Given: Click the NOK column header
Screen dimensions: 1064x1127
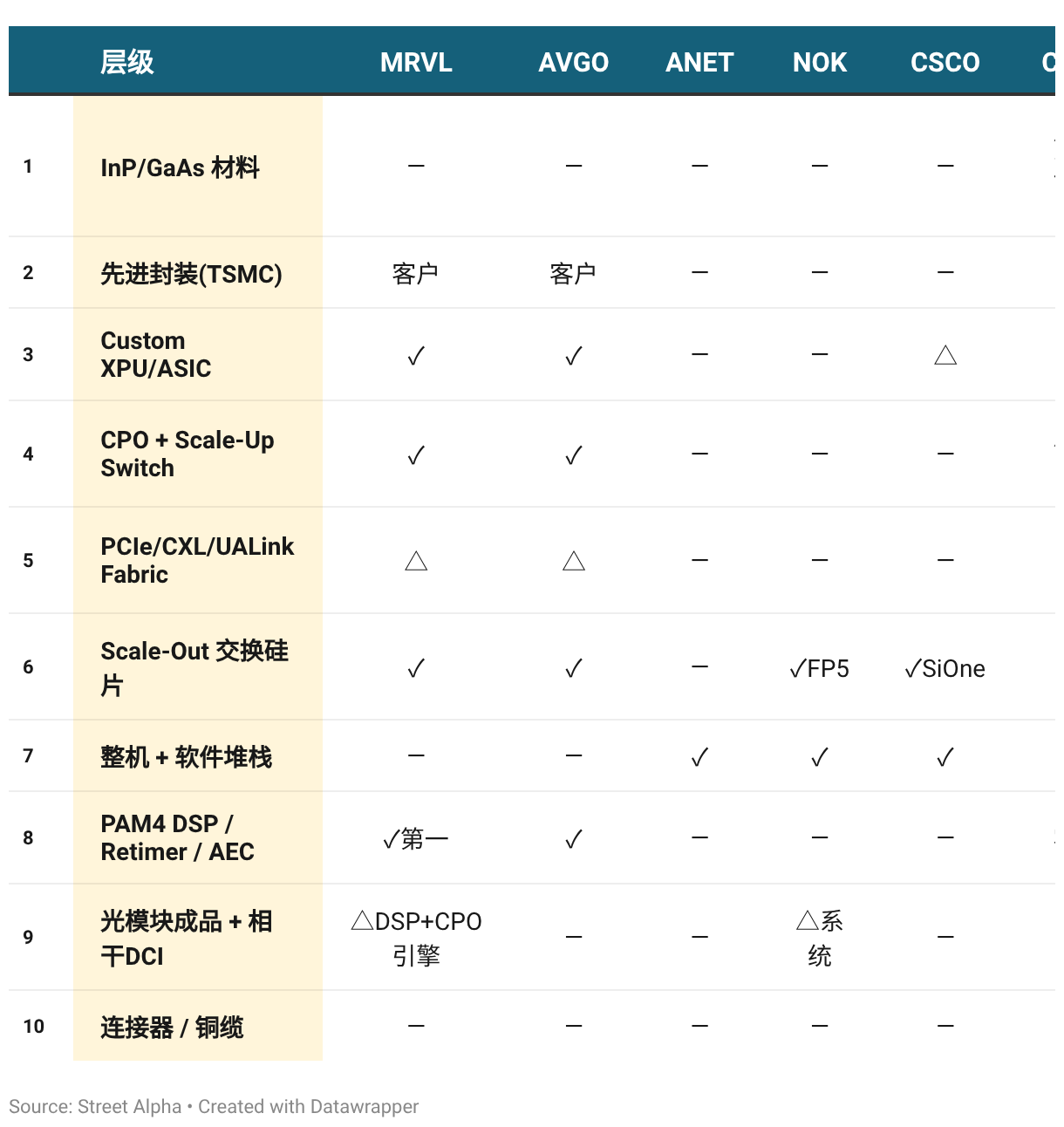Looking at the screenshot, I should pyautogui.click(x=820, y=62).
